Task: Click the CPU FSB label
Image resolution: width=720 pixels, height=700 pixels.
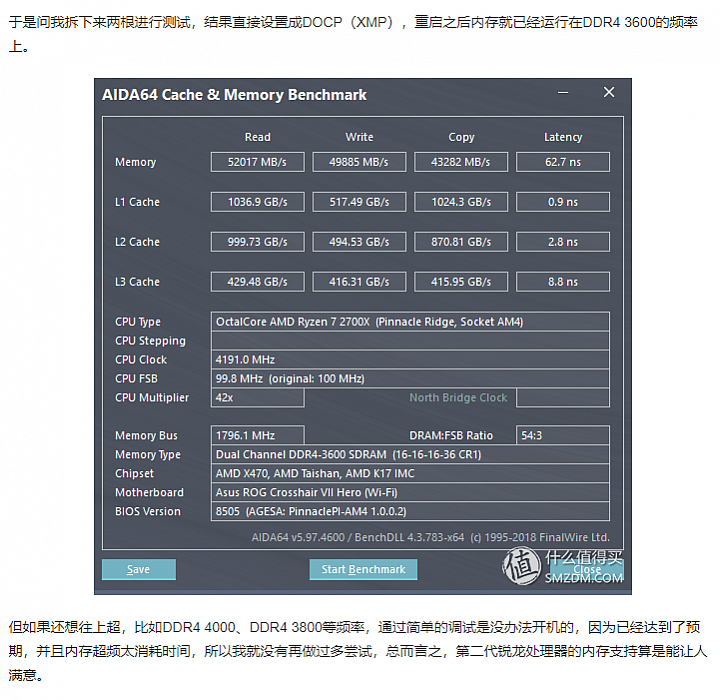Action: coord(136,378)
